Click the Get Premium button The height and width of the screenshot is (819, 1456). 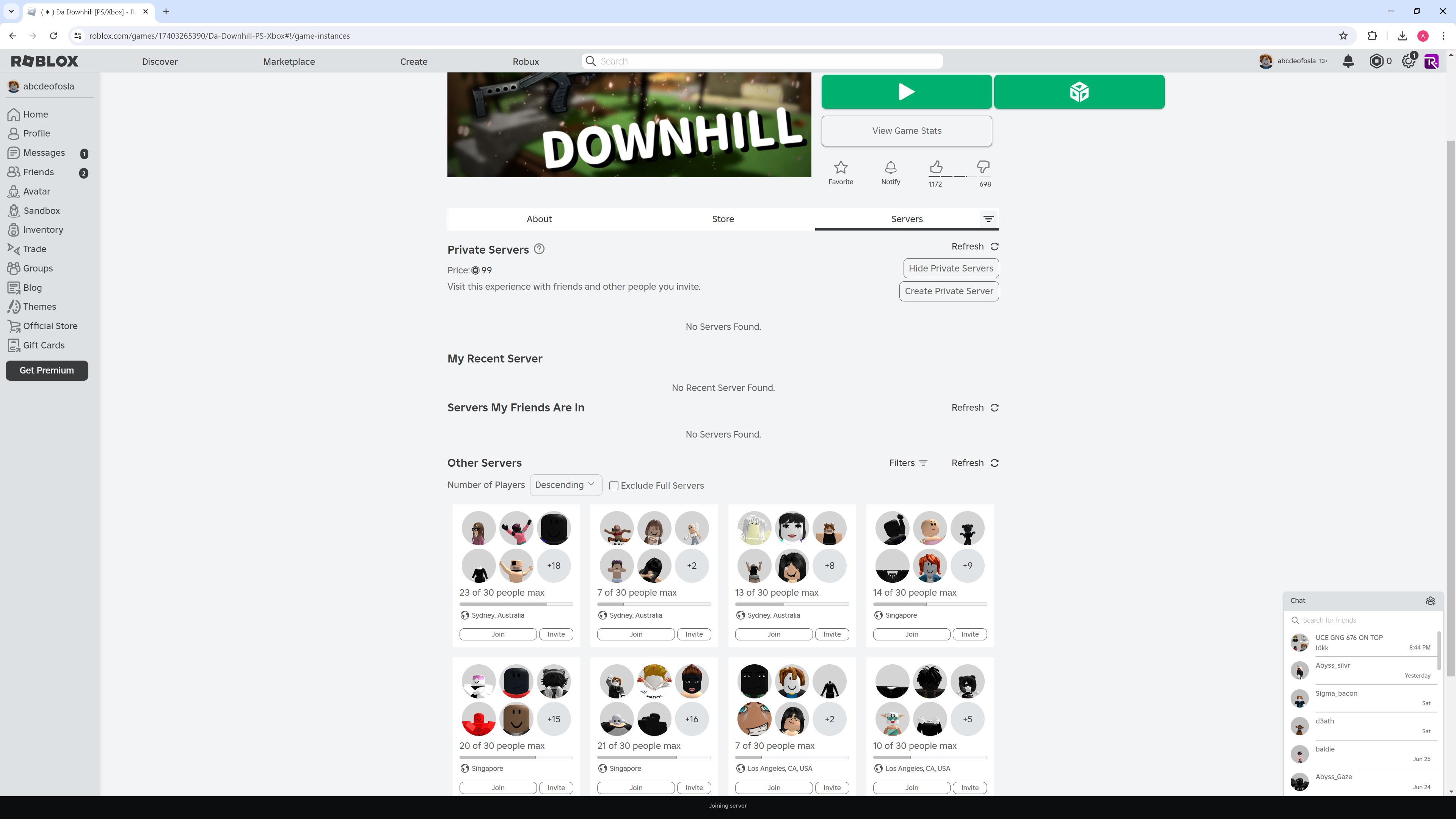47,370
